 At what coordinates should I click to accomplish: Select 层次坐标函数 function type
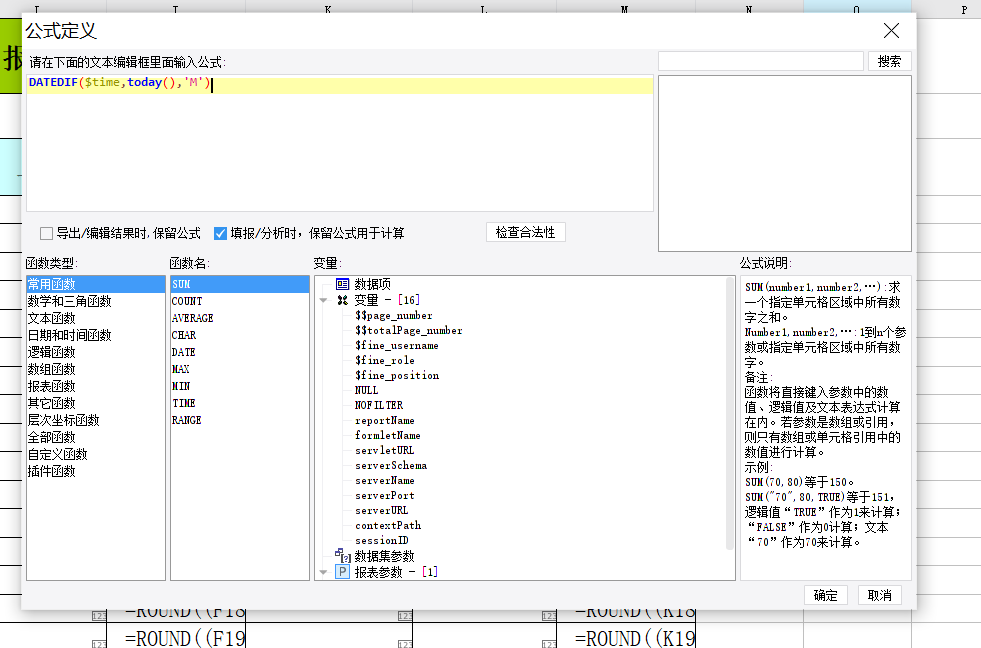coord(96,420)
